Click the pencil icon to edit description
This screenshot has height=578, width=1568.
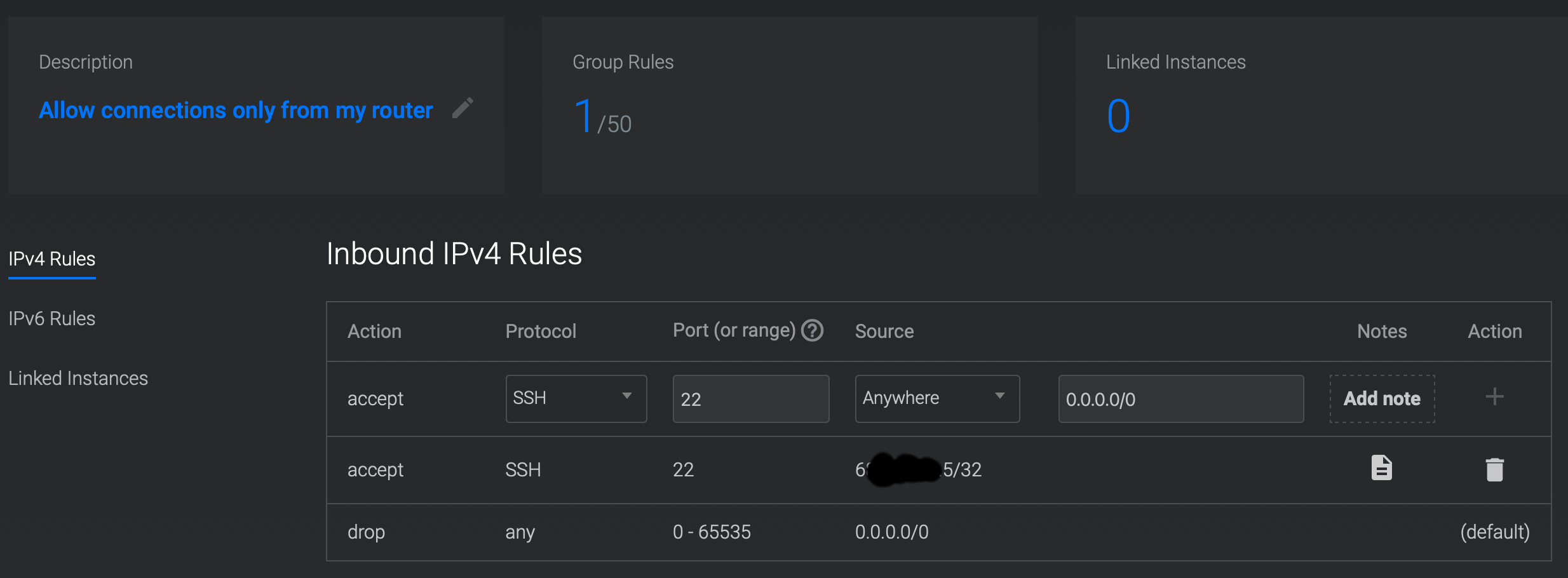[463, 108]
